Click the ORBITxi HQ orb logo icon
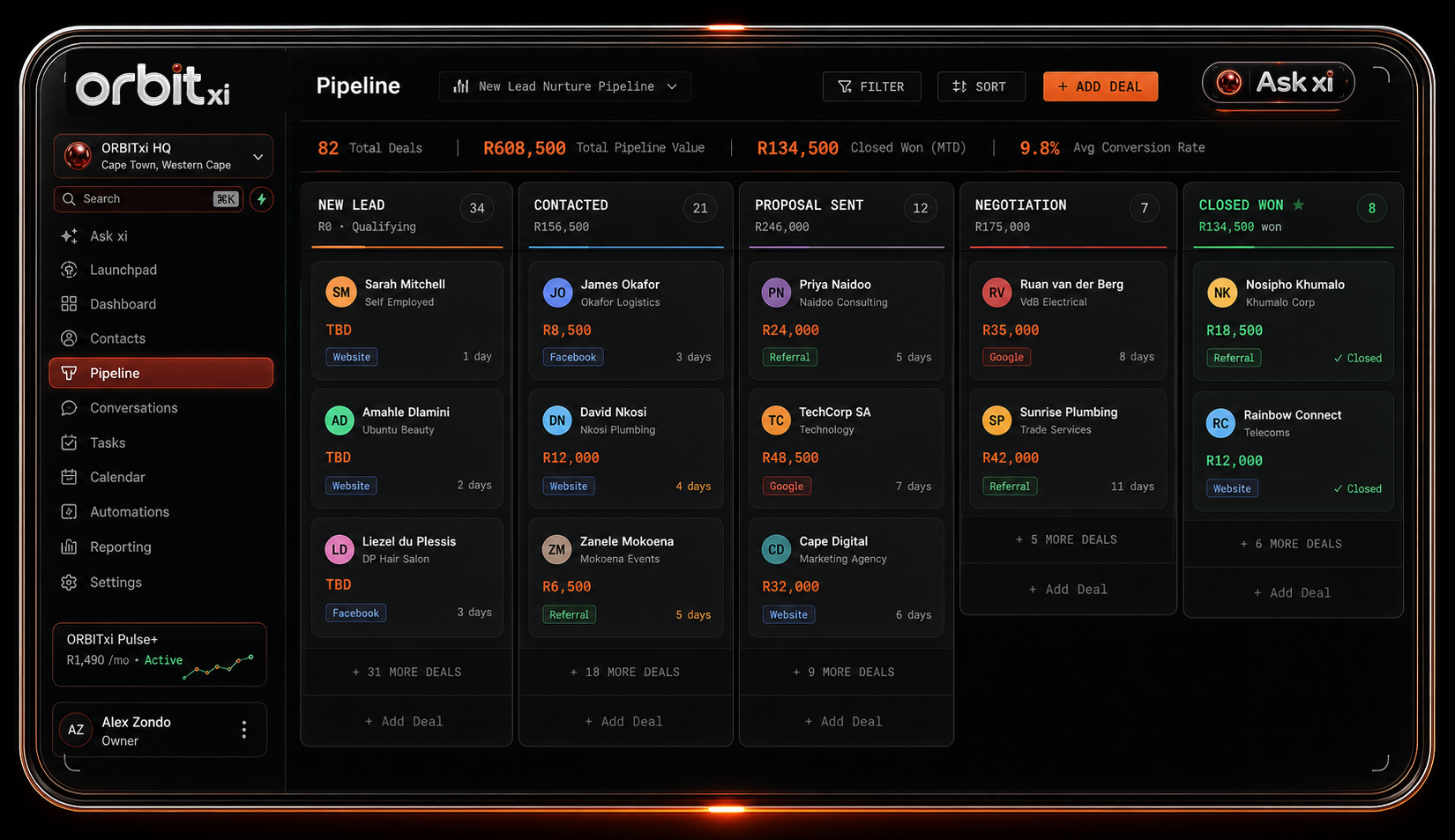1455x840 pixels. (x=78, y=156)
